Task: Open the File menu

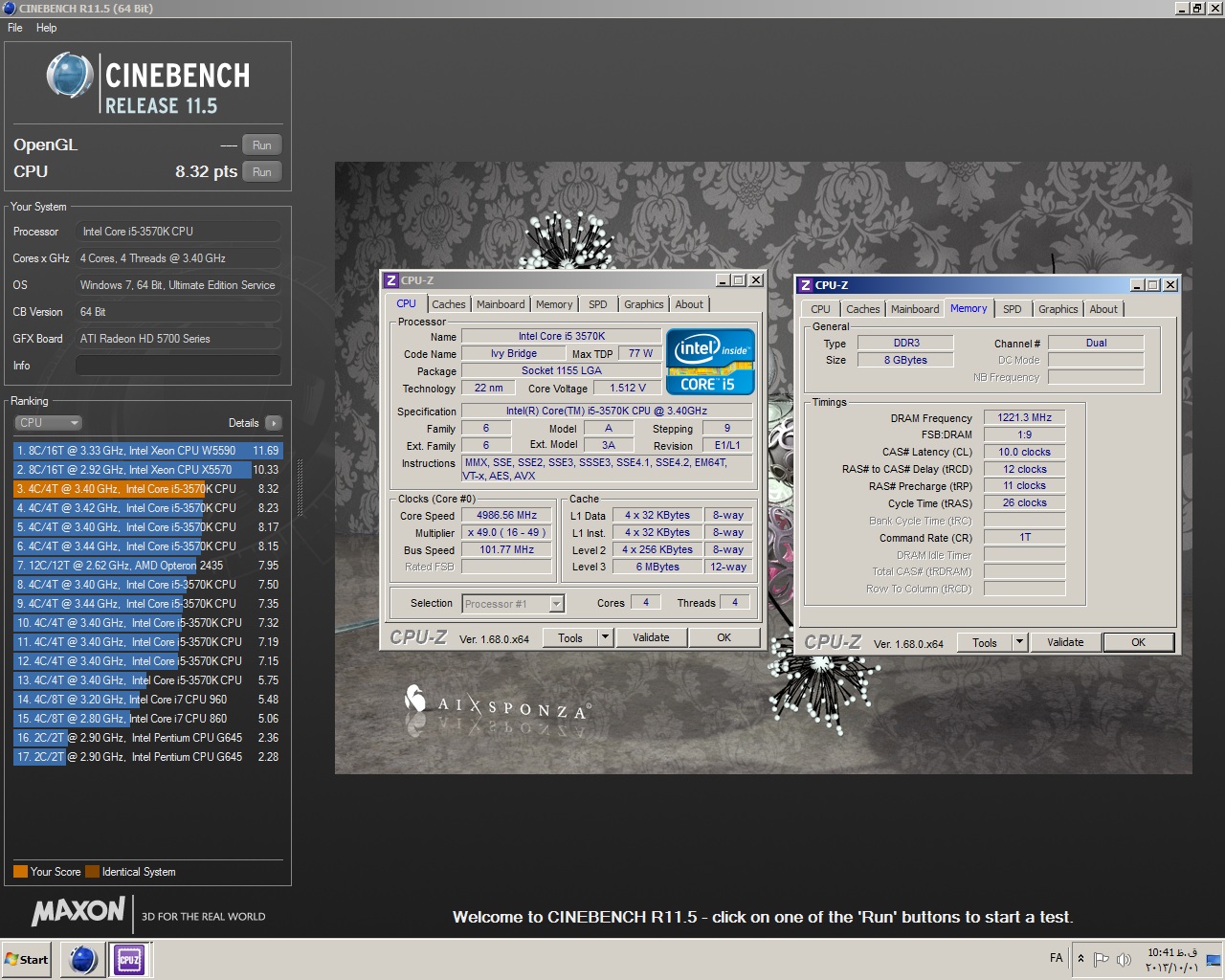Action: pos(15,28)
